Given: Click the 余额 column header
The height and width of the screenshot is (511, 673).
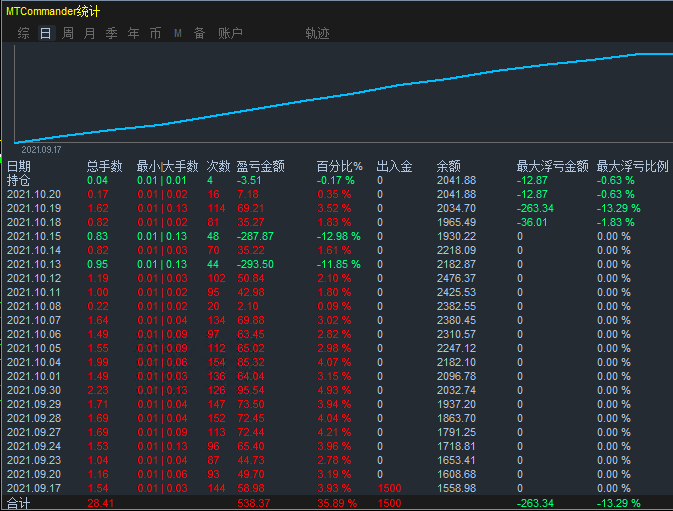Looking at the screenshot, I should [x=449, y=166].
